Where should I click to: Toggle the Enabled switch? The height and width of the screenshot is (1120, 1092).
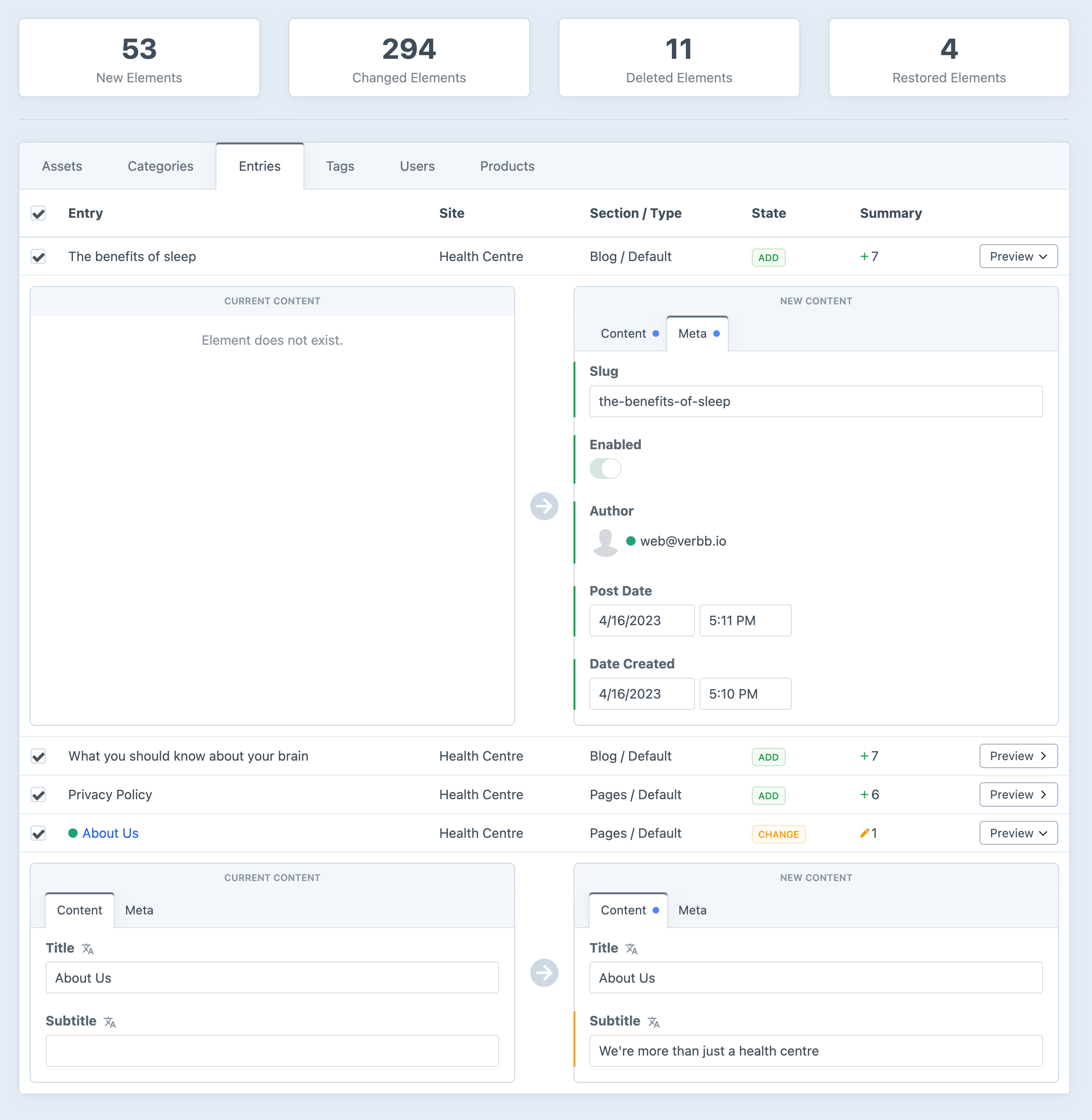(605, 469)
